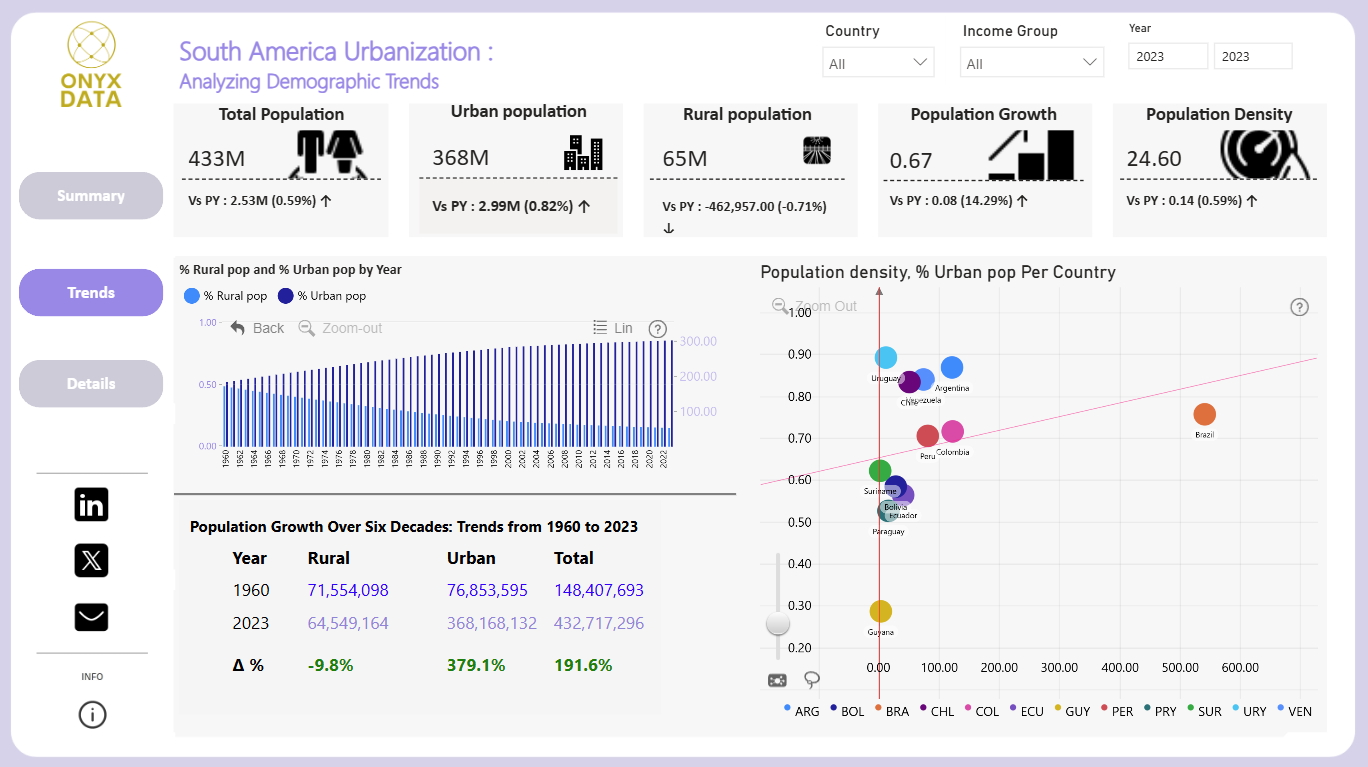Toggle the ARG legend entry
This screenshot has width=1368, height=767.
[x=802, y=711]
